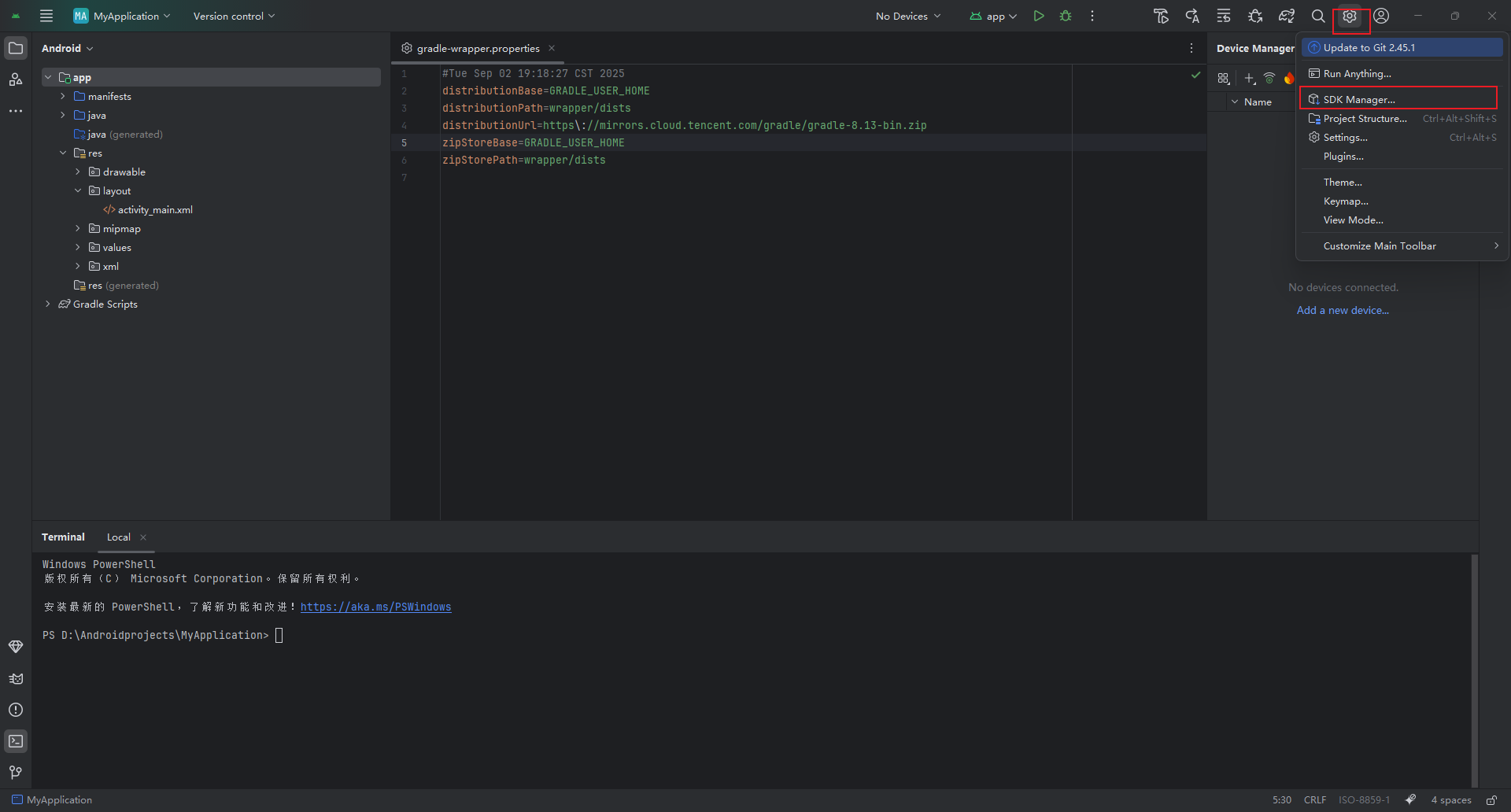This screenshot has height=812, width=1511.
Task: Open the app run configuration dropdown
Action: pos(993,16)
